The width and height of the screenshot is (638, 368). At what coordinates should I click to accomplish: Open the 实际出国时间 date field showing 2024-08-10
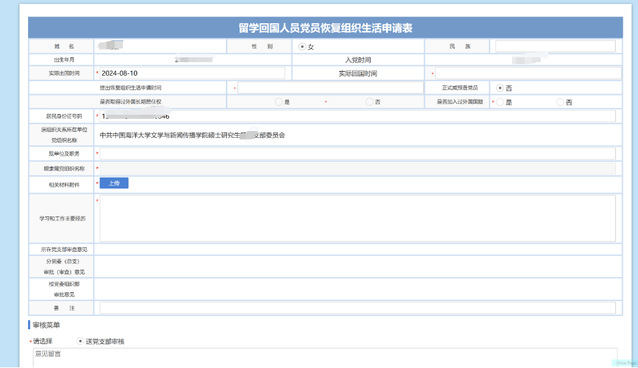[x=192, y=73]
